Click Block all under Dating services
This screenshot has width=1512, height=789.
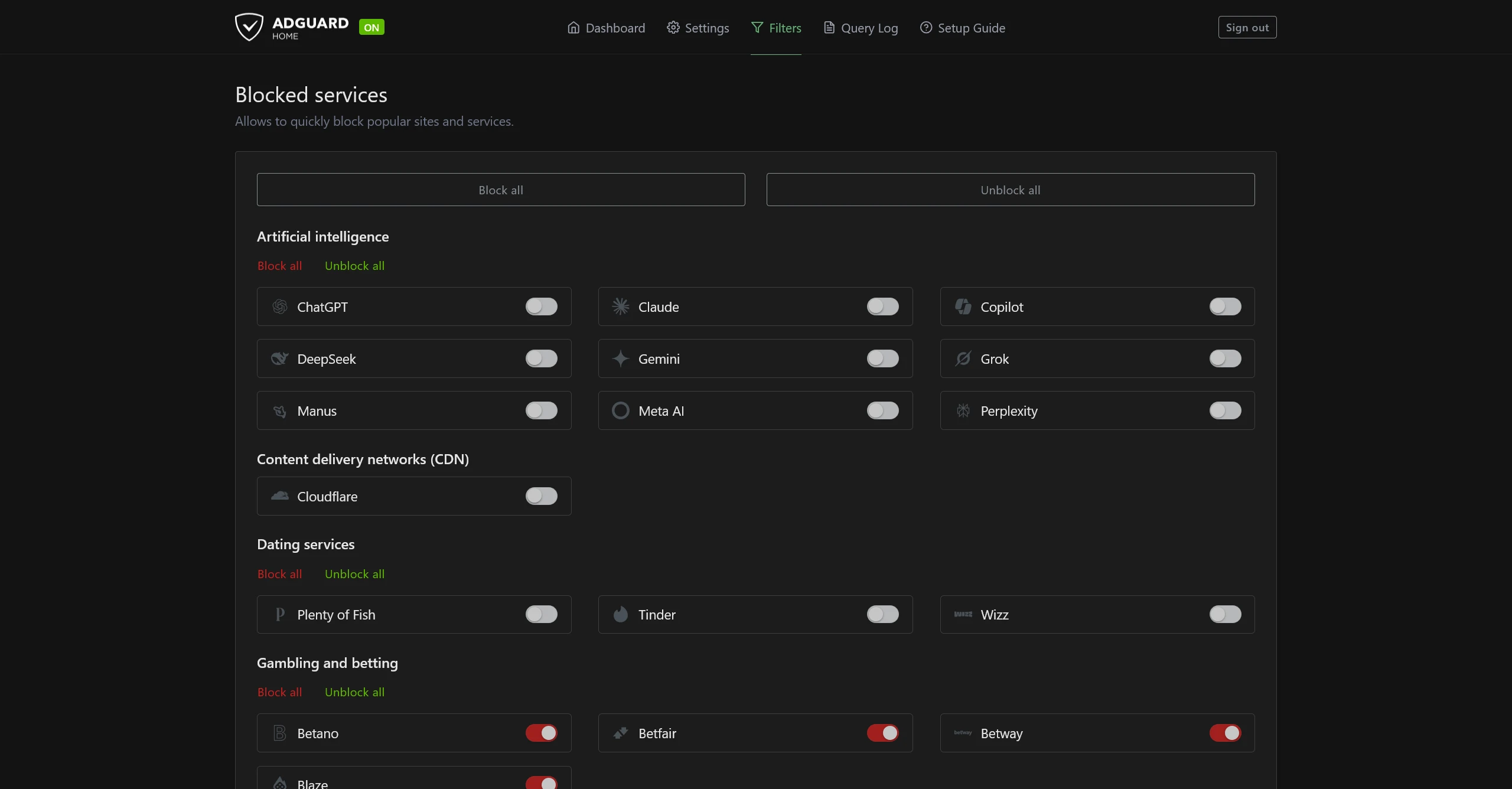click(279, 574)
